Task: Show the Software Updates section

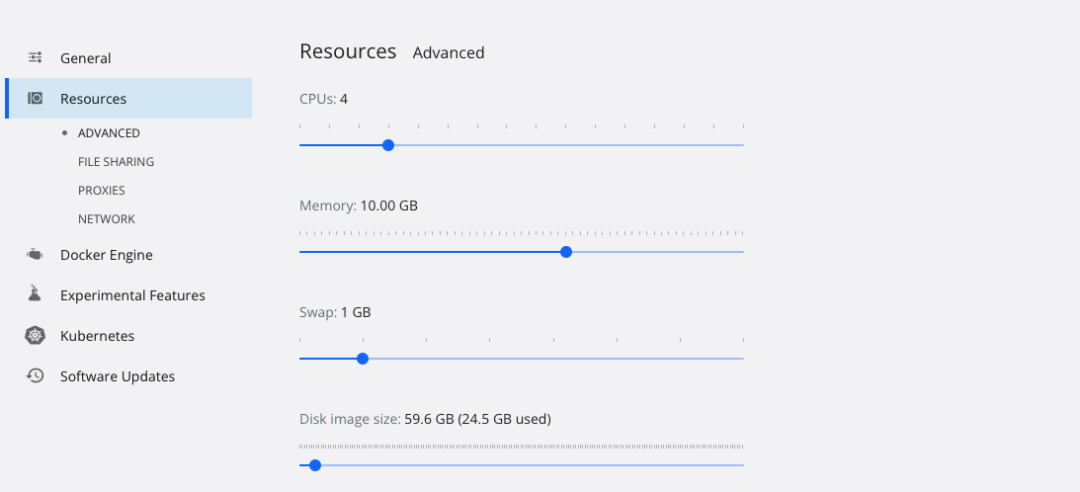Action: pyautogui.click(x=117, y=377)
